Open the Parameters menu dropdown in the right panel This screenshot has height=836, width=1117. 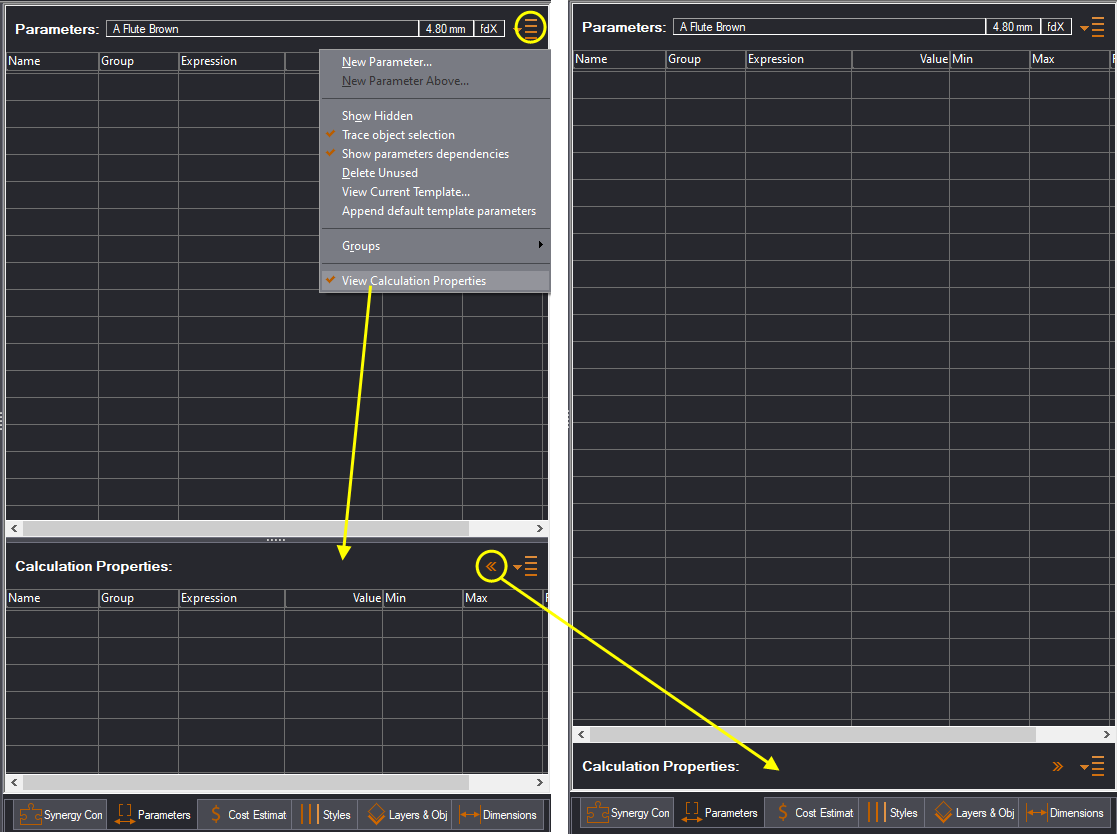pos(1092,28)
